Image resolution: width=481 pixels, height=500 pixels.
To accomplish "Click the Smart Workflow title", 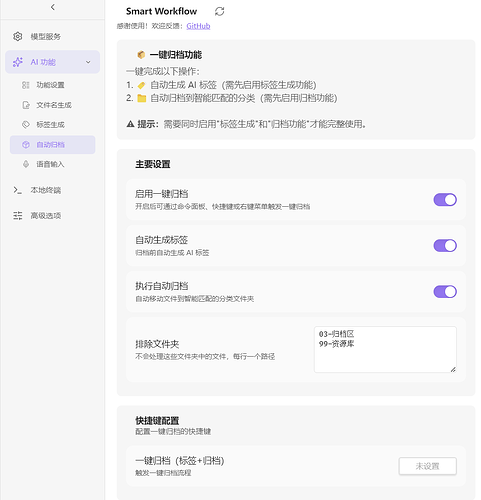I will [161, 11].
